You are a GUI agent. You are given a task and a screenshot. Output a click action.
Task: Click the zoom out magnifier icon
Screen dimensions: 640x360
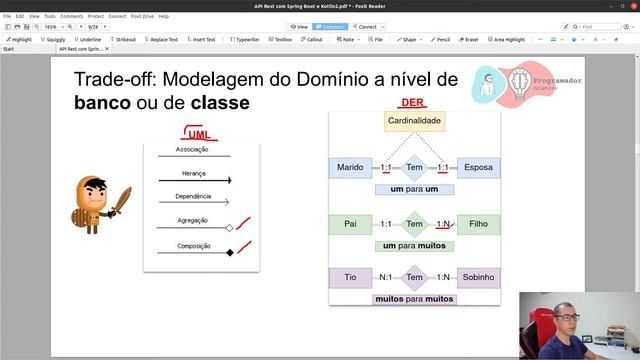click(x=36, y=27)
